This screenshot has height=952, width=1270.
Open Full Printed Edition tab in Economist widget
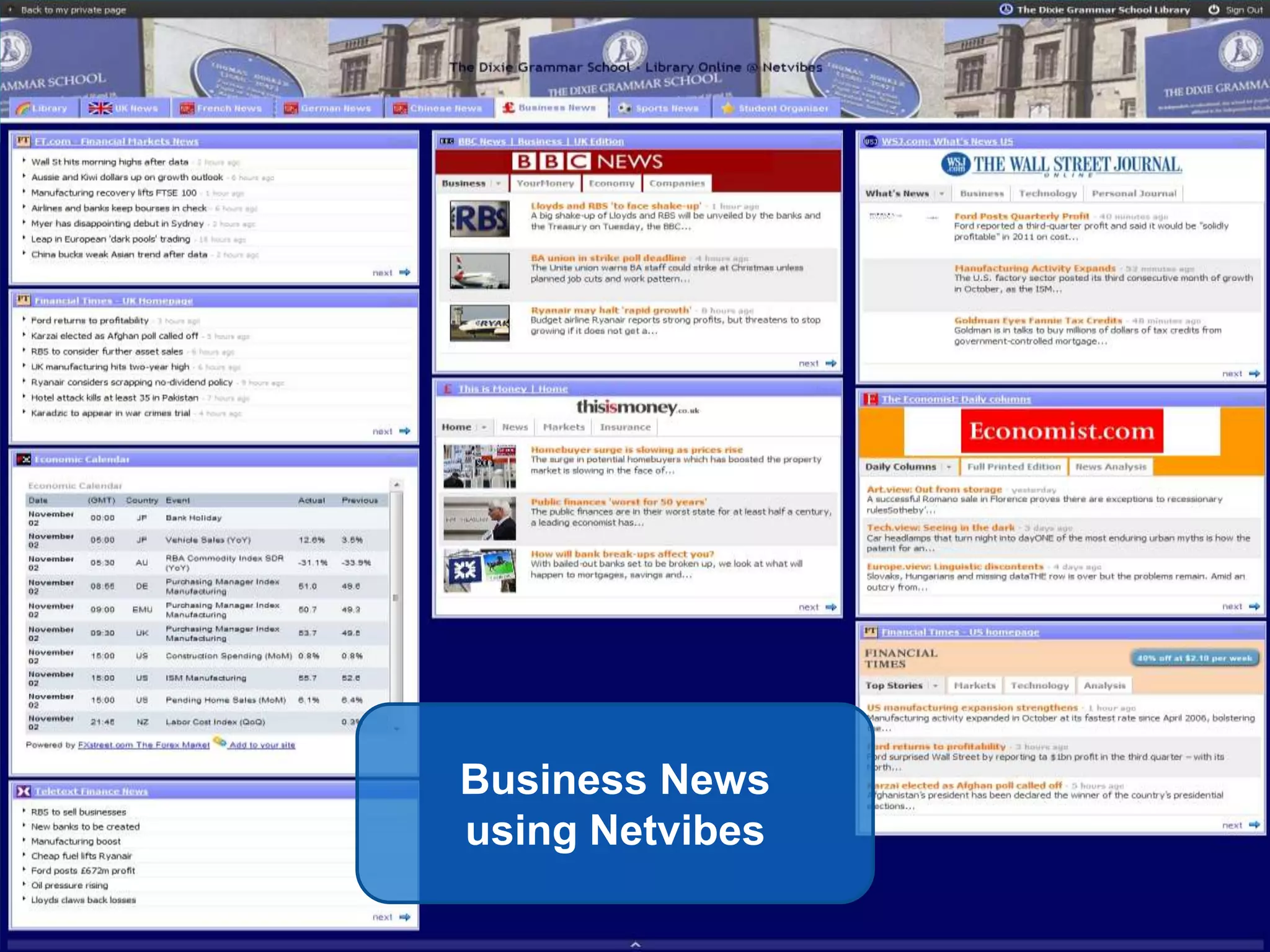click(1014, 467)
